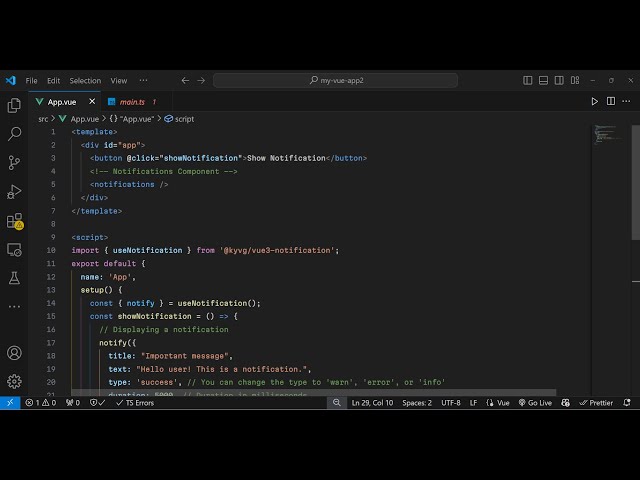Open the Manage gear icon
Viewport: 640px width, 480px height.
tap(14, 381)
